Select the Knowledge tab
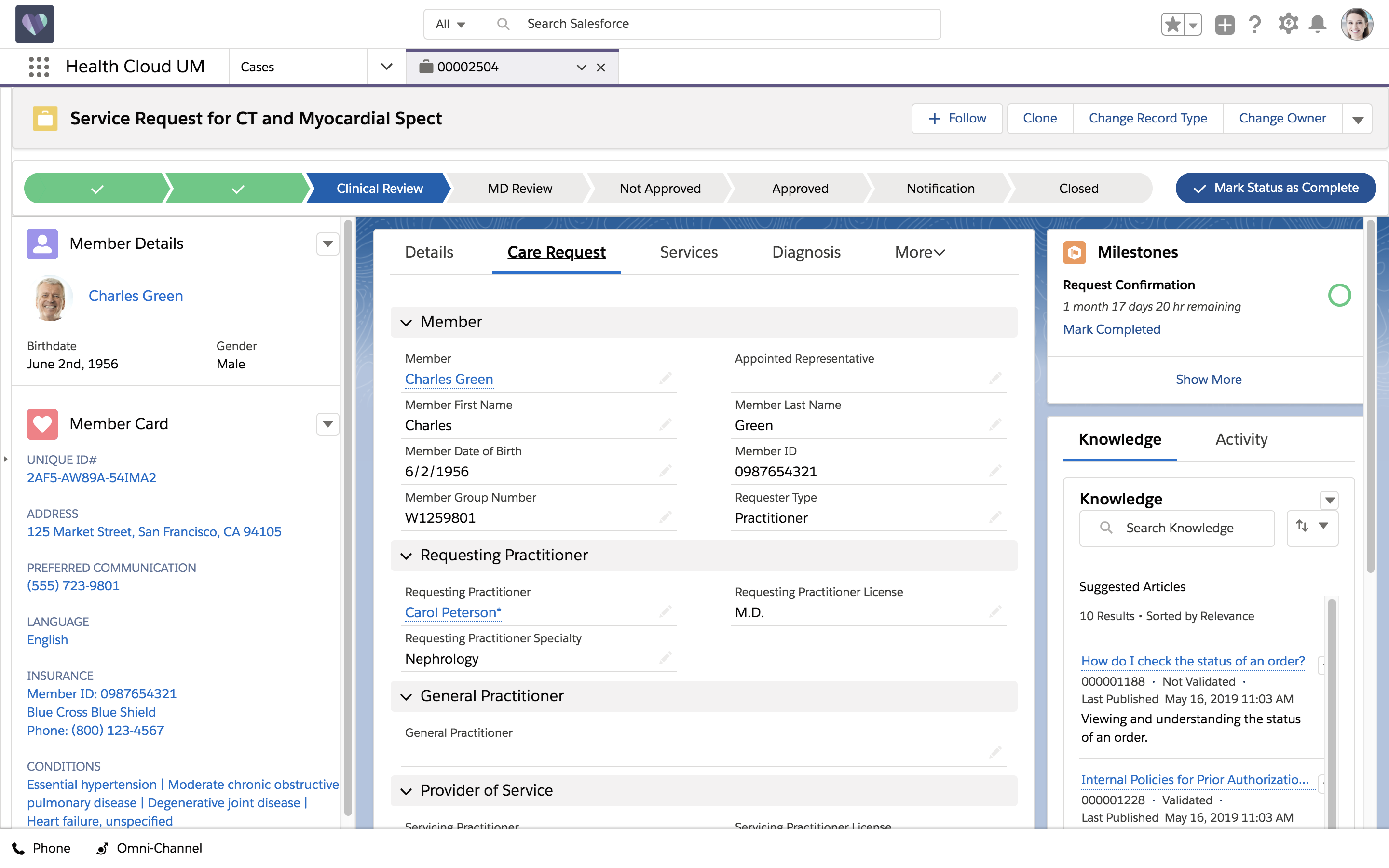The width and height of the screenshot is (1389, 868). [x=1119, y=439]
